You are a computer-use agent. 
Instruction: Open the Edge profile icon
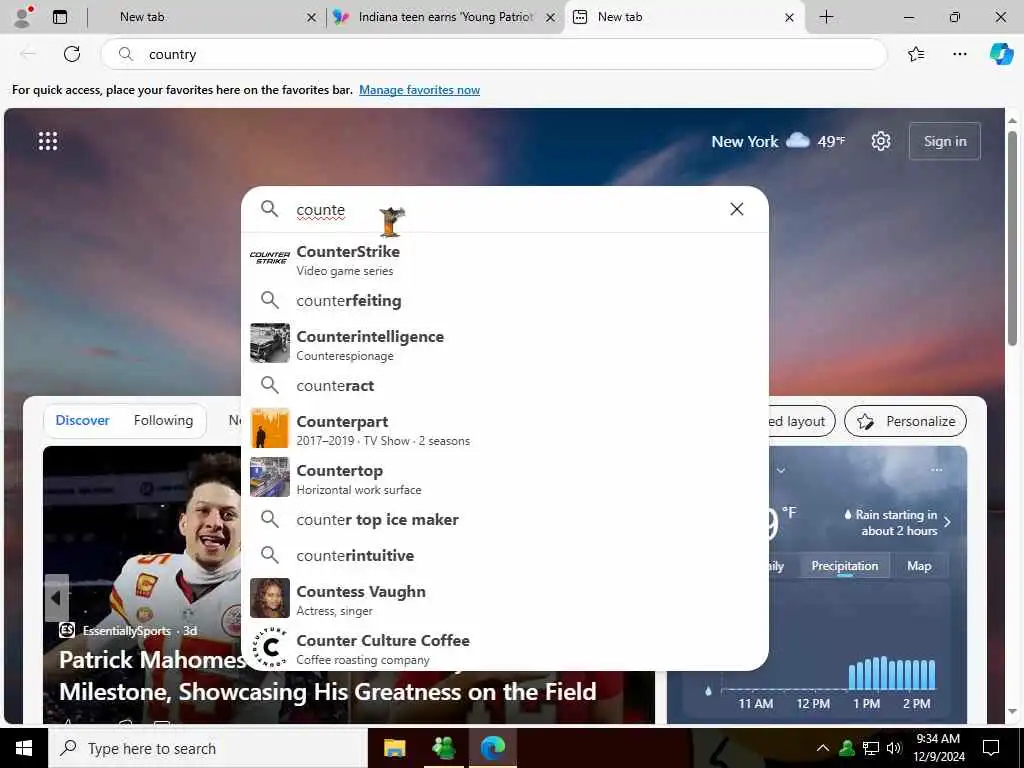[22, 17]
